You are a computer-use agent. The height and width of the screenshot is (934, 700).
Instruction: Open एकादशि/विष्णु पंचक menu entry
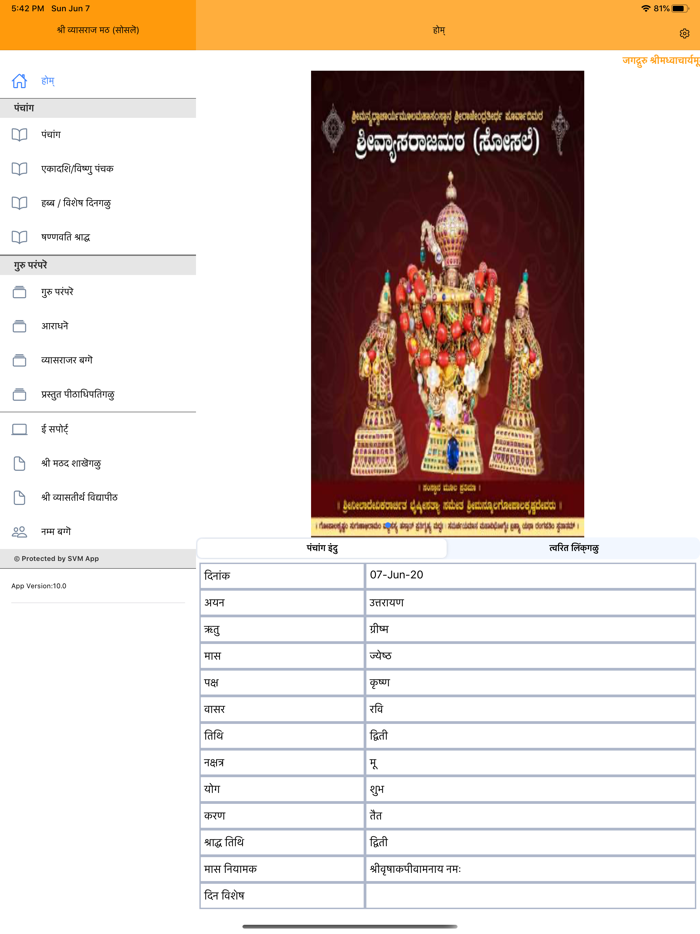(98, 169)
